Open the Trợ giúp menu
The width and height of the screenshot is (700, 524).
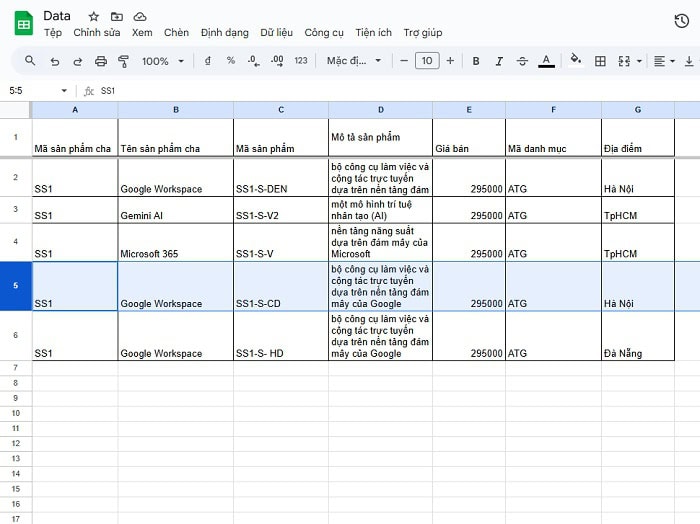(x=423, y=33)
